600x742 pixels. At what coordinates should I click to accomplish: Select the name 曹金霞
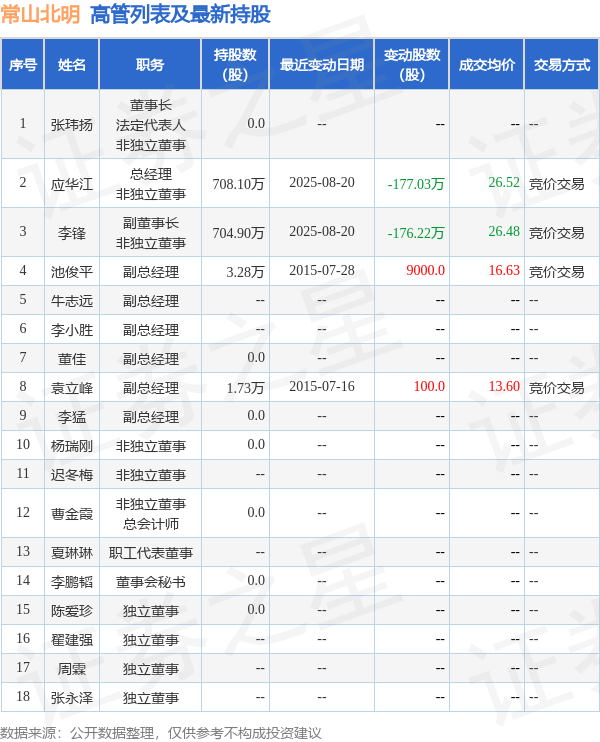pyautogui.click(x=71, y=514)
